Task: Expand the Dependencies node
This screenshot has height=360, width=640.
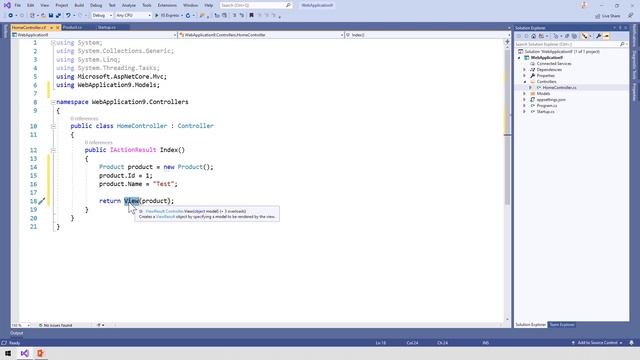Action: coord(524,70)
